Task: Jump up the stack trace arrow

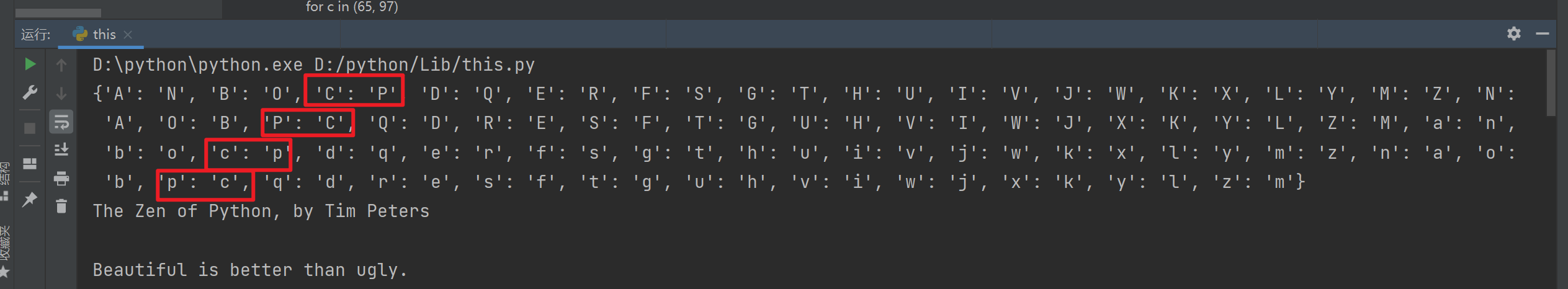Action: tap(61, 64)
